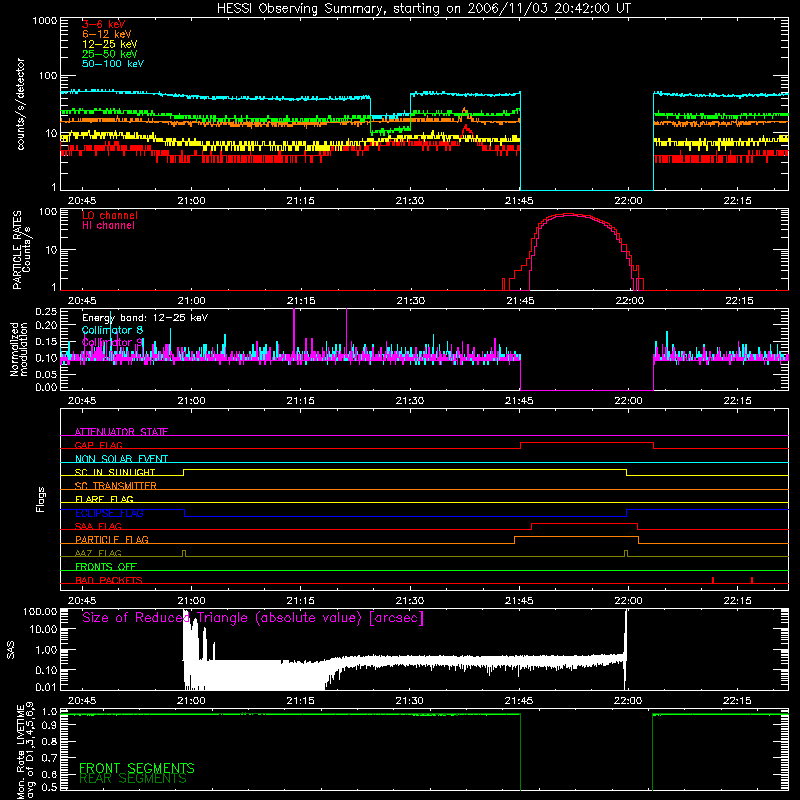The height and width of the screenshot is (800, 800).
Task: Click the PARTICLE FLAG label
Action: point(112,539)
